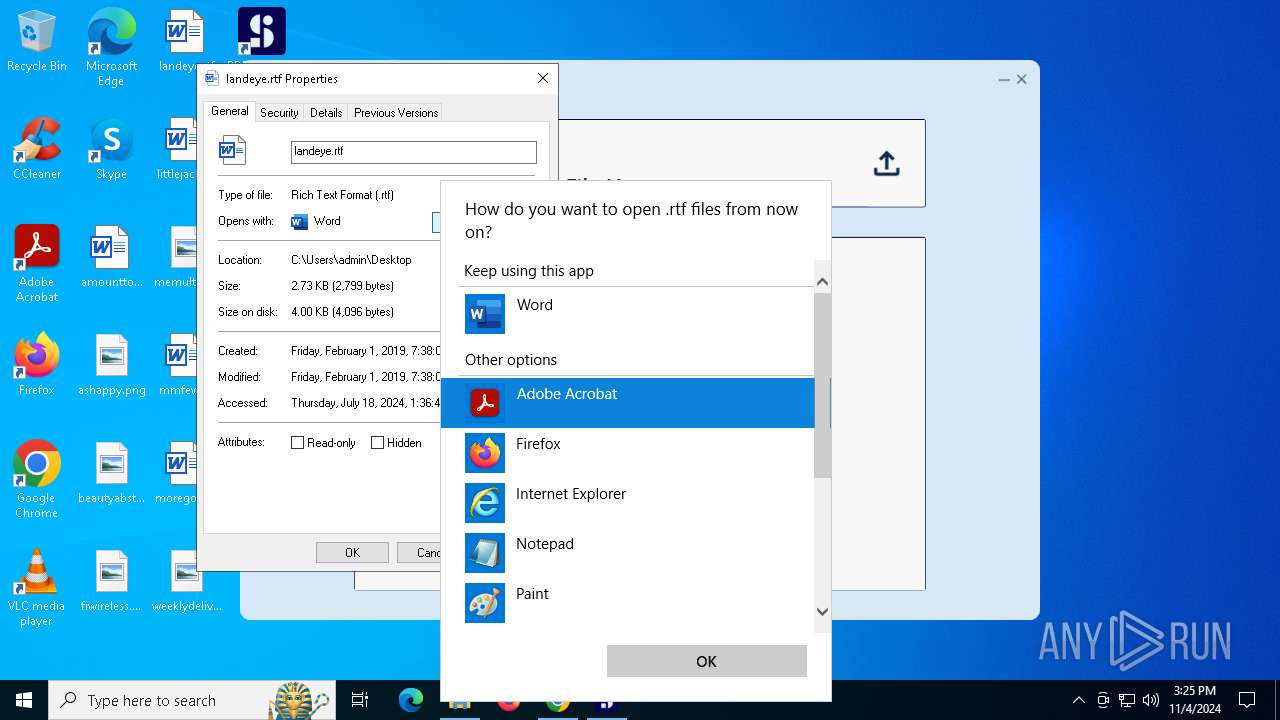Select the weeklydeliv file on the desktop
The image size is (1280, 720).
click(x=186, y=581)
